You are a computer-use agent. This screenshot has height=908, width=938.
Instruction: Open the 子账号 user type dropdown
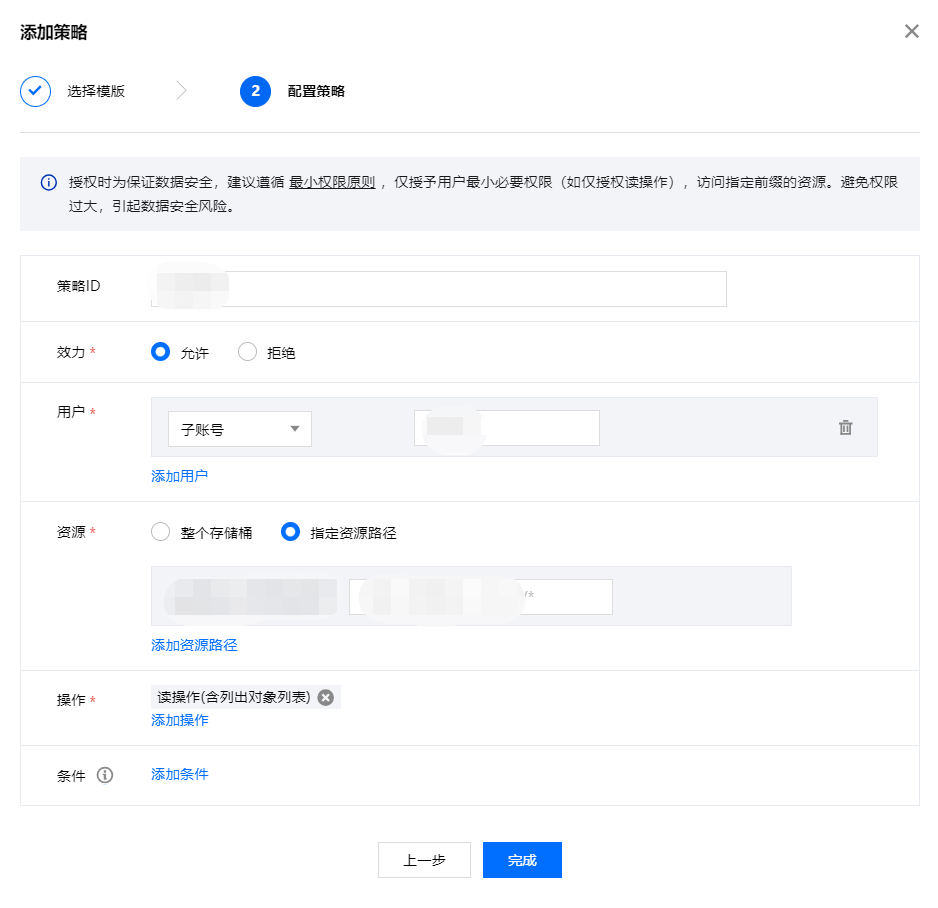pos(240,429)
